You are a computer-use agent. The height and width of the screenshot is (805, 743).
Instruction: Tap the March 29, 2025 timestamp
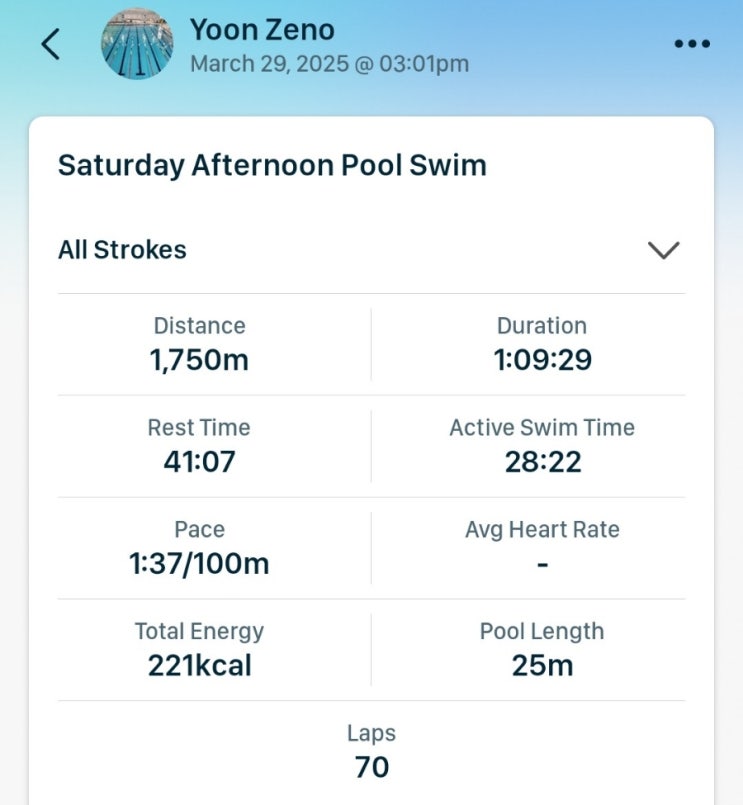329,64
